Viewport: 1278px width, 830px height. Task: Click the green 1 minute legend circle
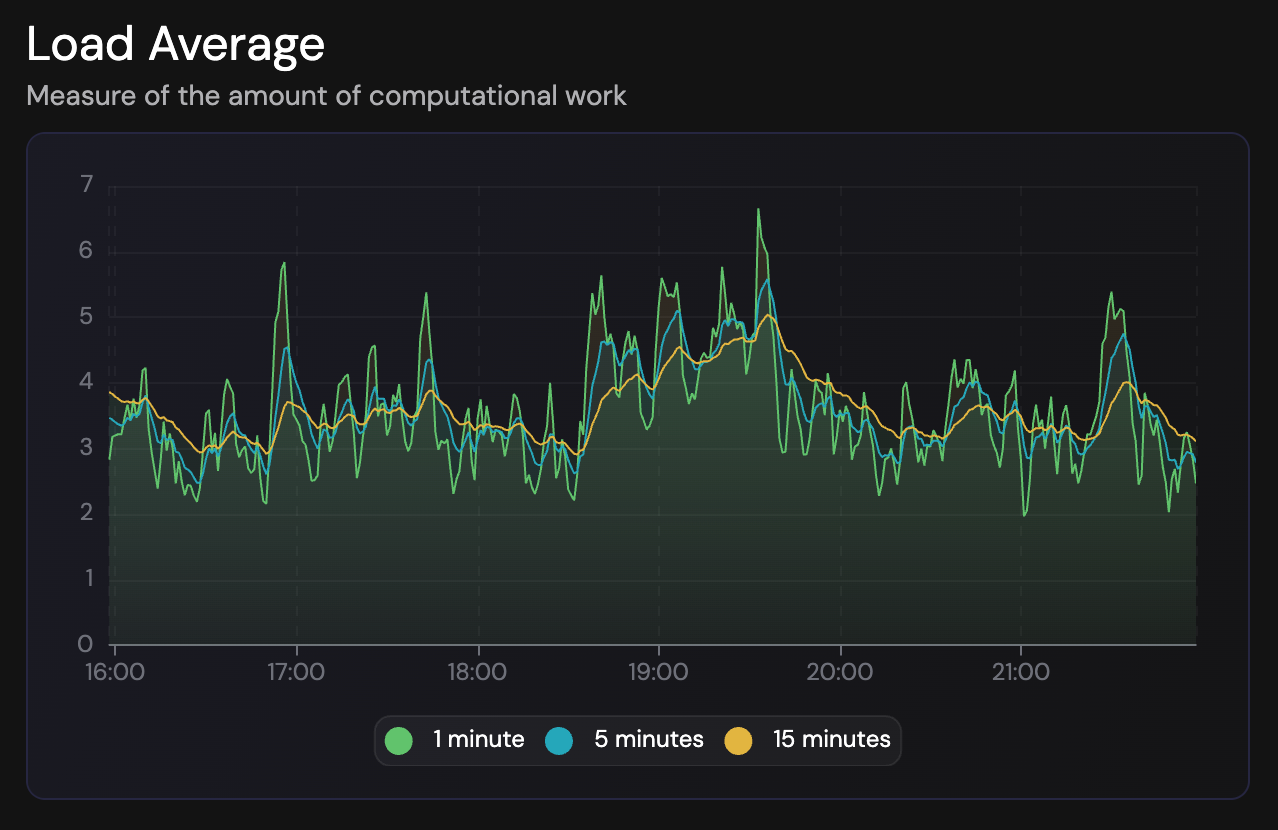point(399,740)
